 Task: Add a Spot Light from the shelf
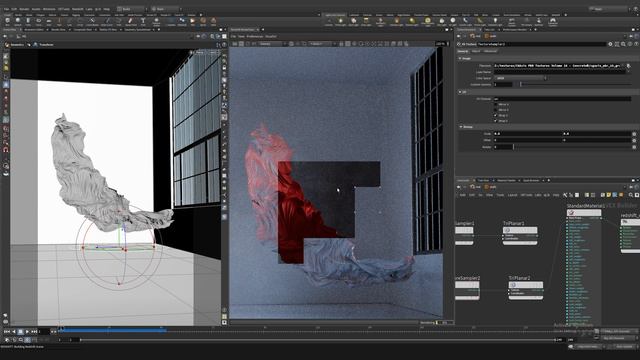tap(353, 21)
